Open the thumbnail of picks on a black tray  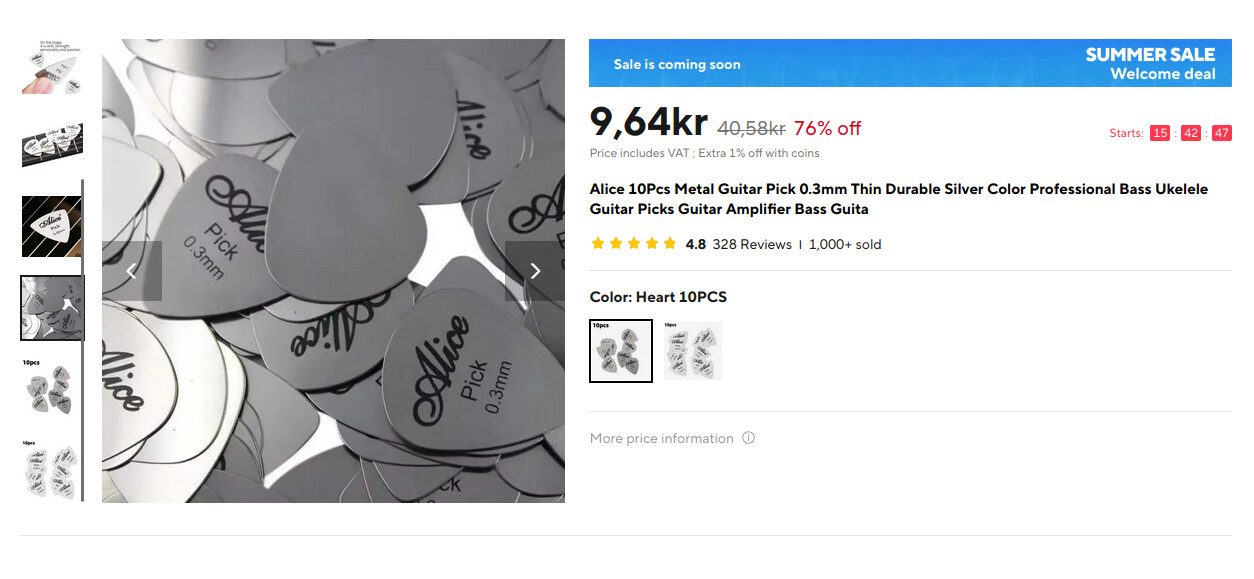coord(52,145)
